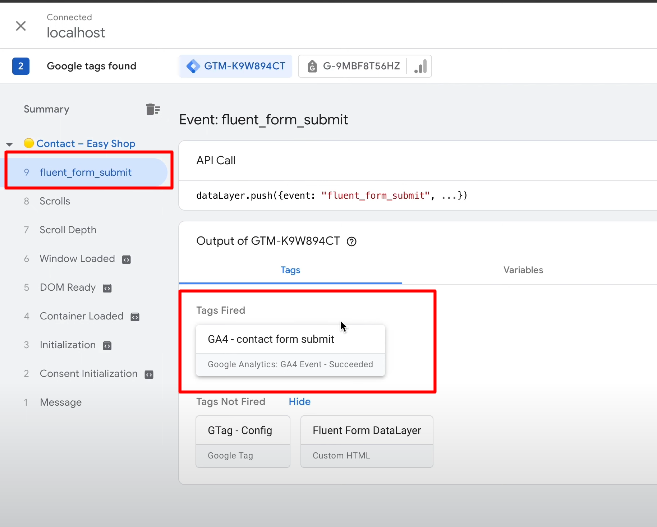Click the code icon beside Window Loaded
Viewport: 657px width, 527px height.
[x=127, y=259]
